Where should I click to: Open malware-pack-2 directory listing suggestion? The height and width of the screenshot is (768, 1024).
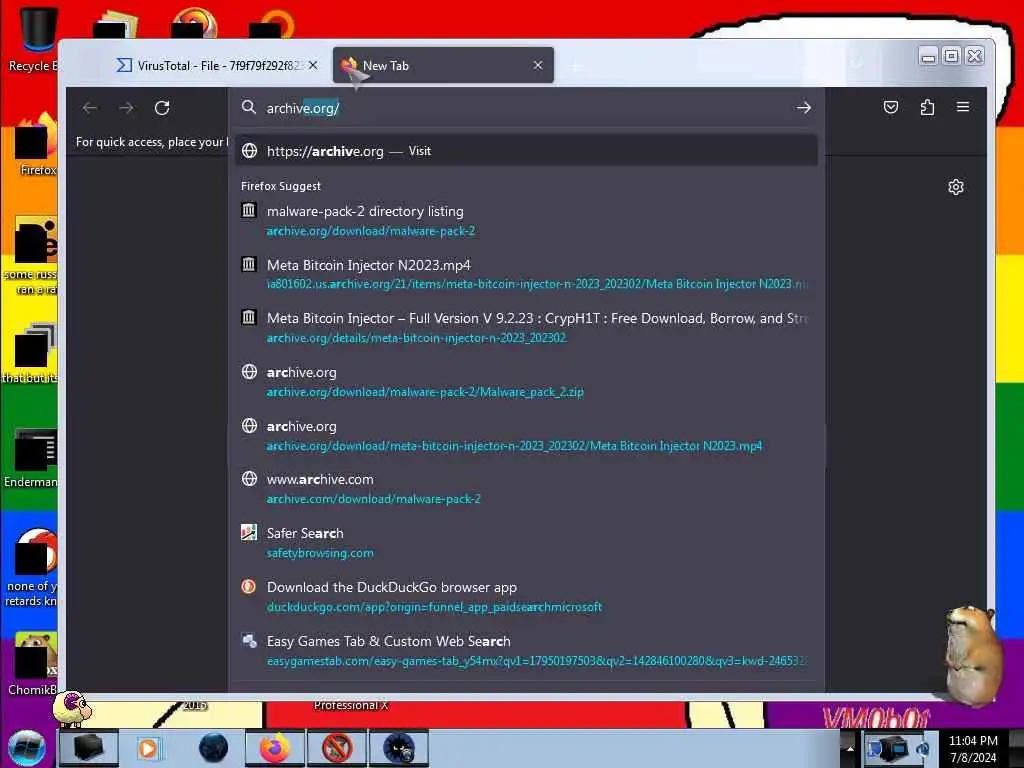526,221
